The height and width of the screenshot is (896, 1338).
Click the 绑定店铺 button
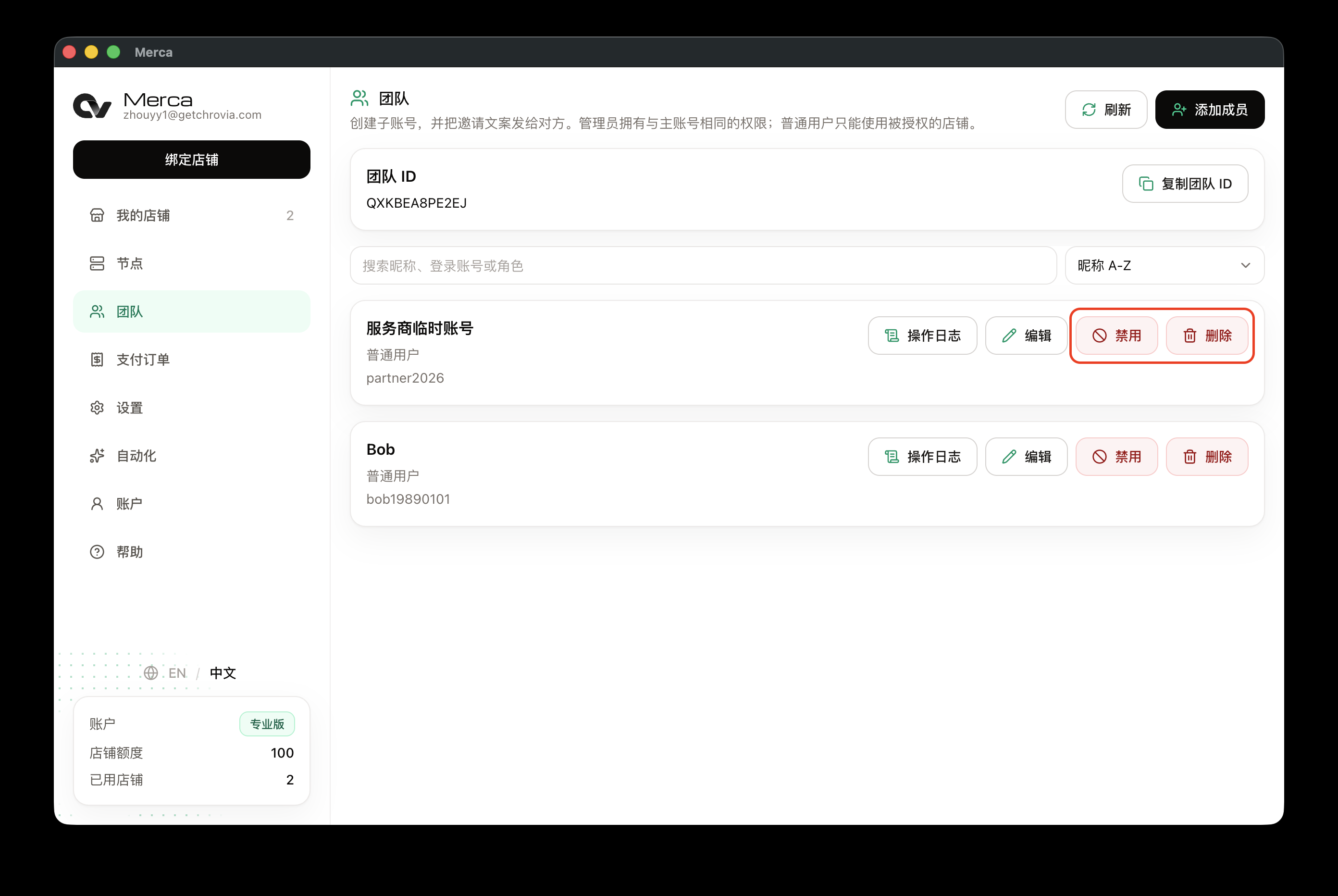pos(191,160)
